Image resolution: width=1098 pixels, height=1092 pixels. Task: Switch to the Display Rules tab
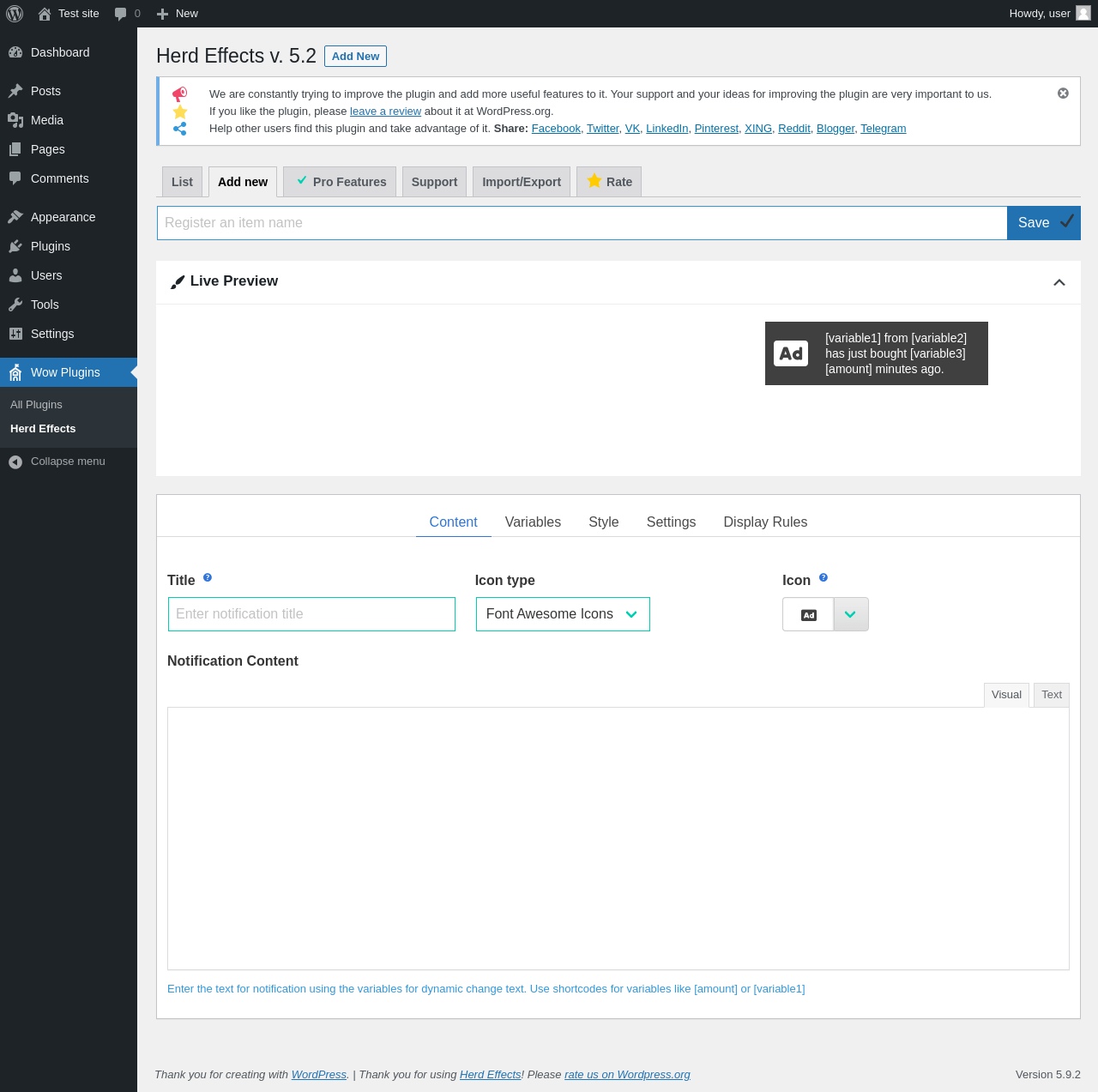765,522
